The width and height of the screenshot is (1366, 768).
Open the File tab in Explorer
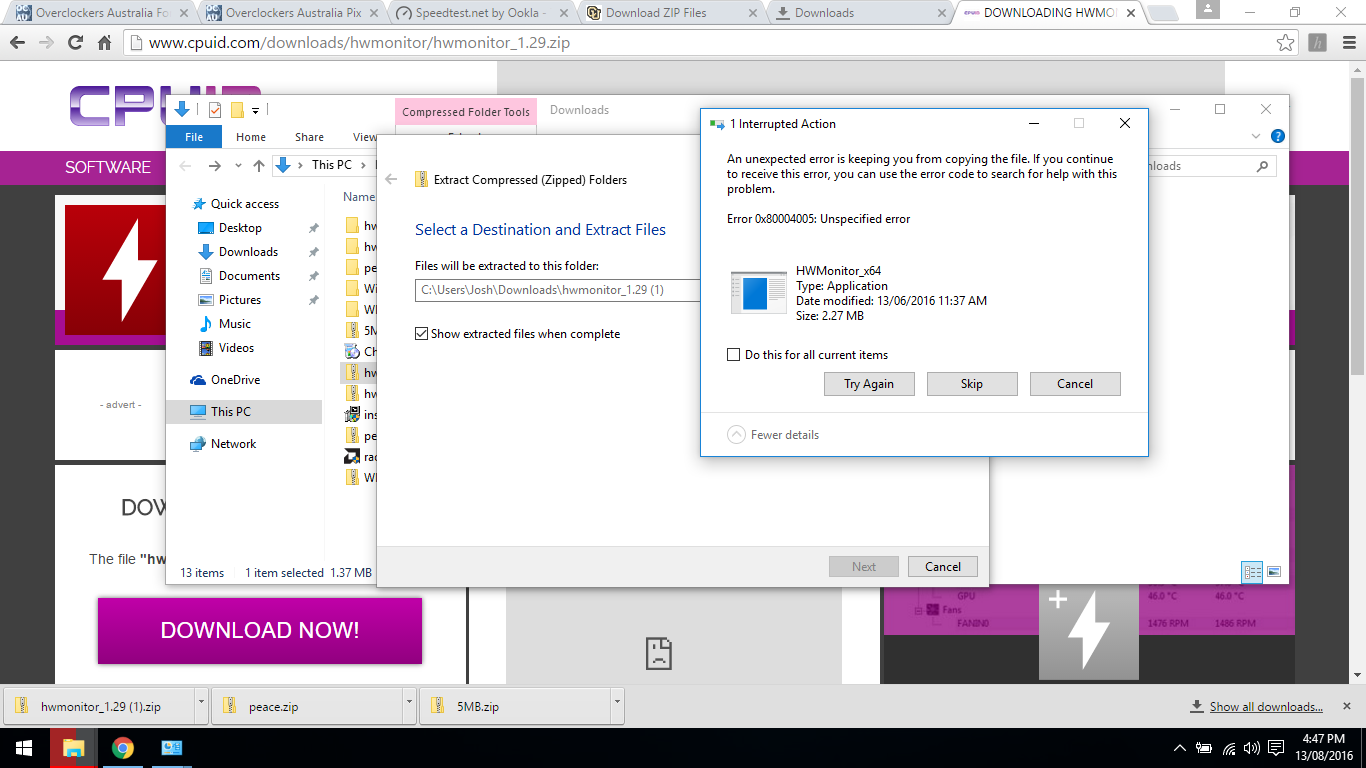click(x=194, y=137)
